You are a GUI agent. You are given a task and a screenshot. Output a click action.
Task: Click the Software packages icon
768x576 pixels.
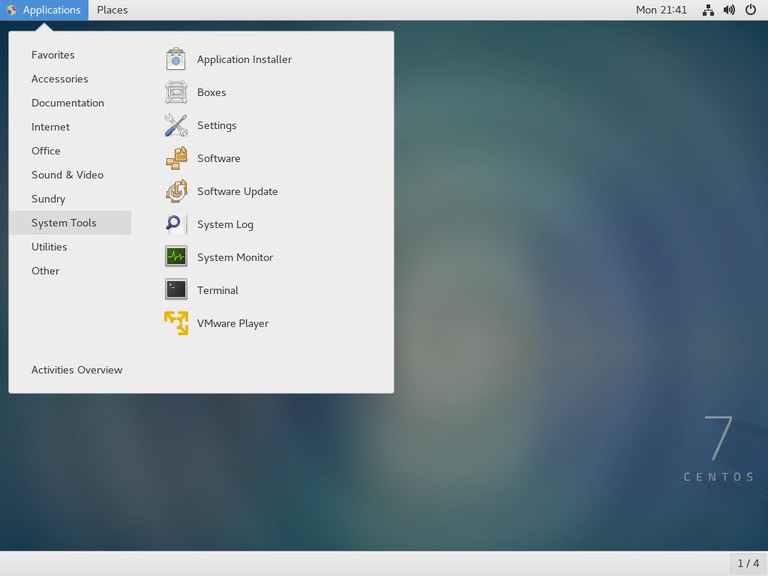(176, 158)
